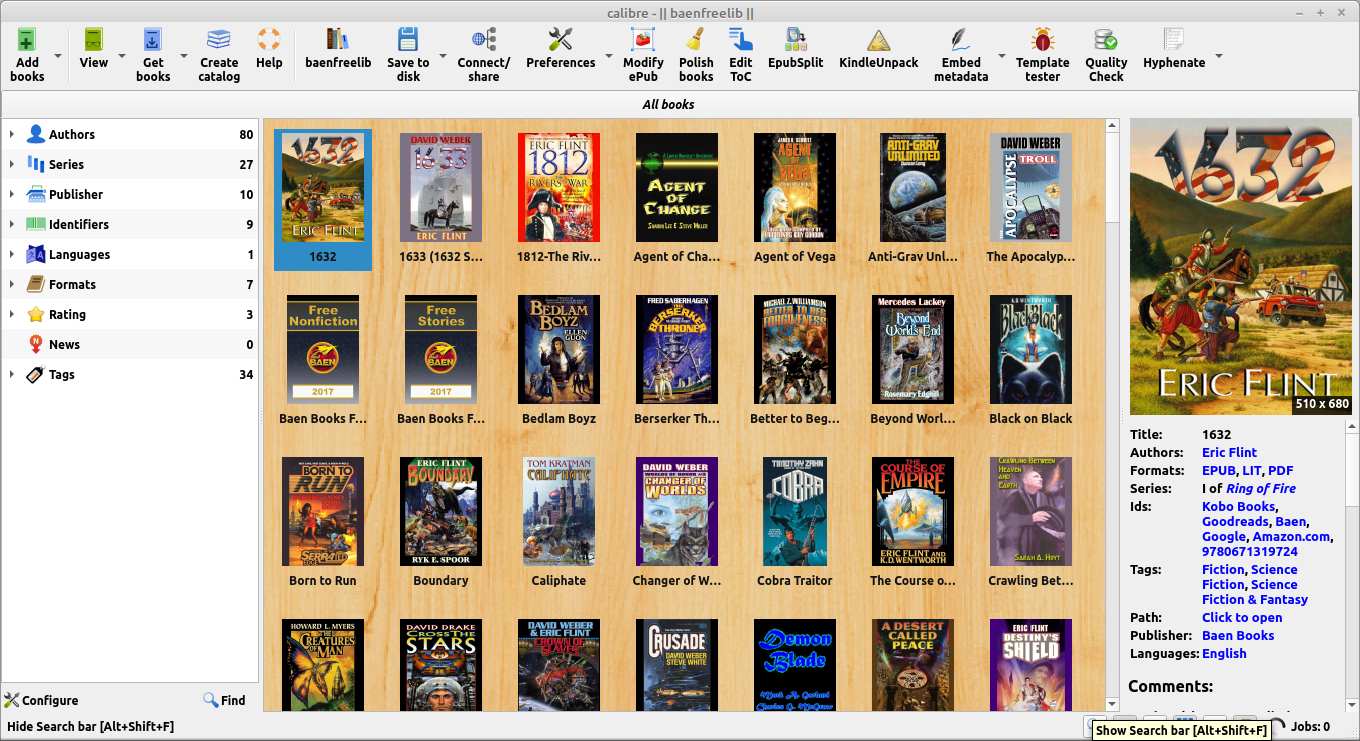Open the Click to open path link
The height and width of the screenshot is (741, 1360).
pyautogui.click(x=1242, y=617)
